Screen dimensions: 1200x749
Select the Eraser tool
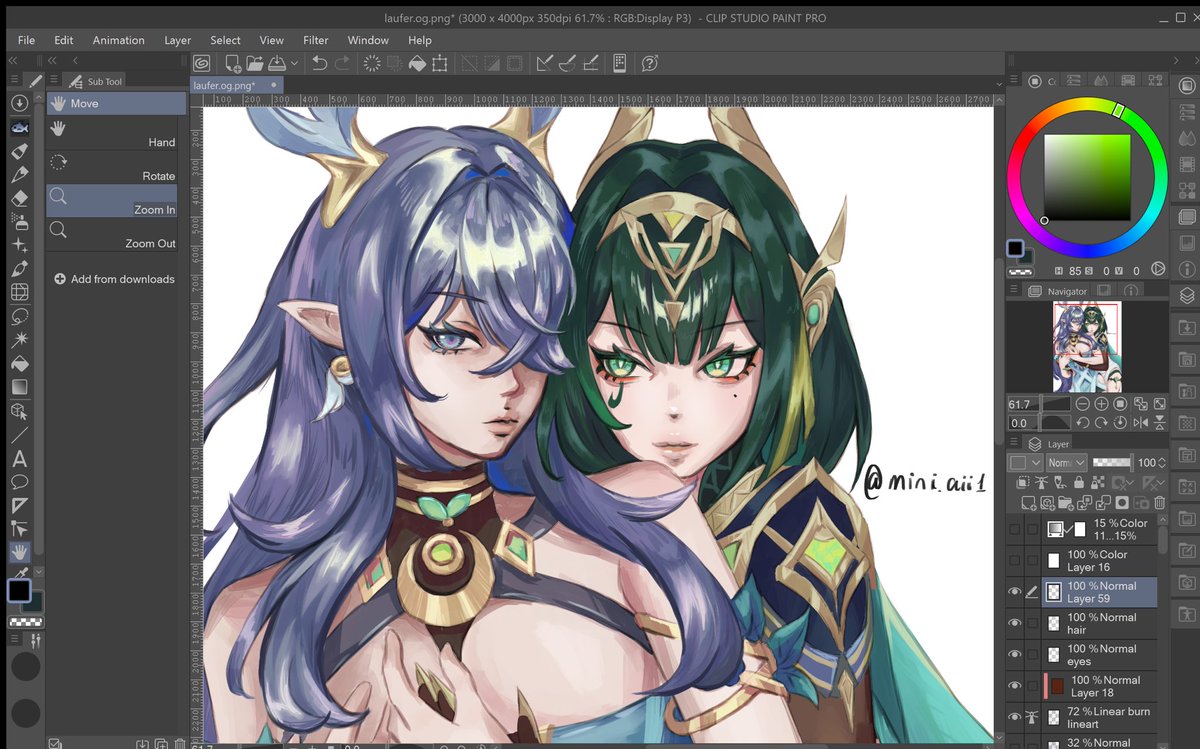(19, 198)
